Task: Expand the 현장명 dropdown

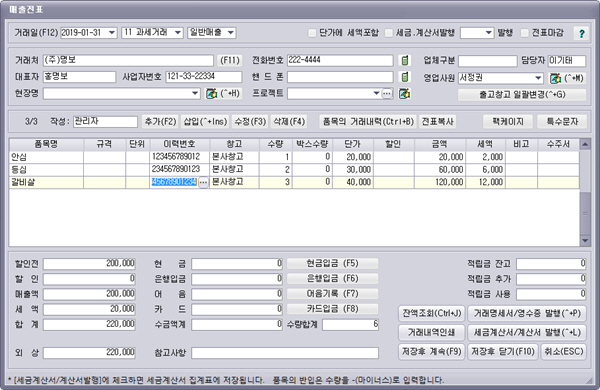Action: pyautogui.click(x=195, y=93)
